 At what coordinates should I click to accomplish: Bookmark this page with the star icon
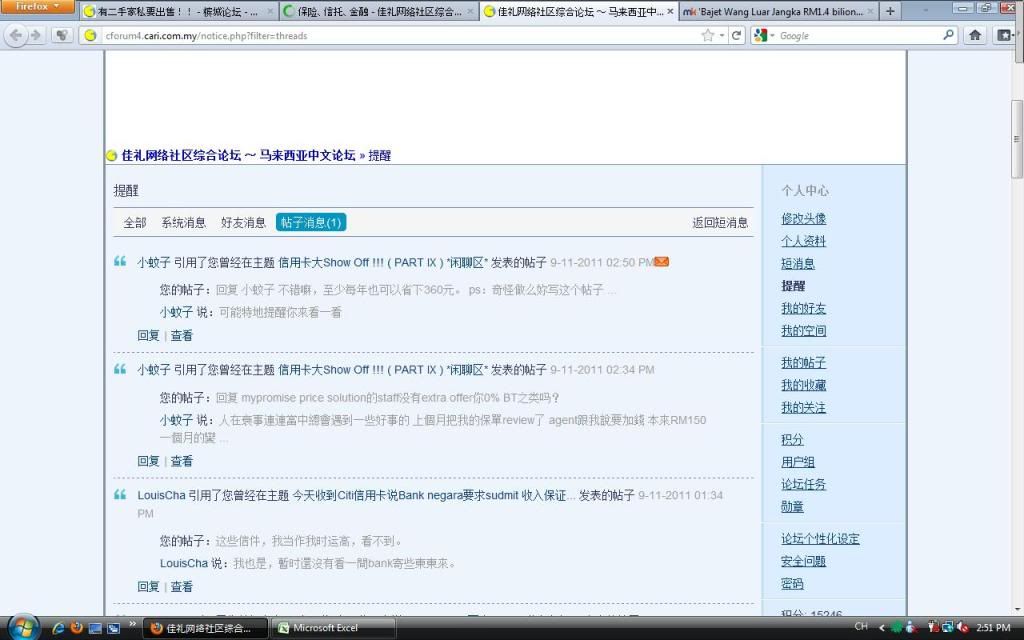point(708,35)
